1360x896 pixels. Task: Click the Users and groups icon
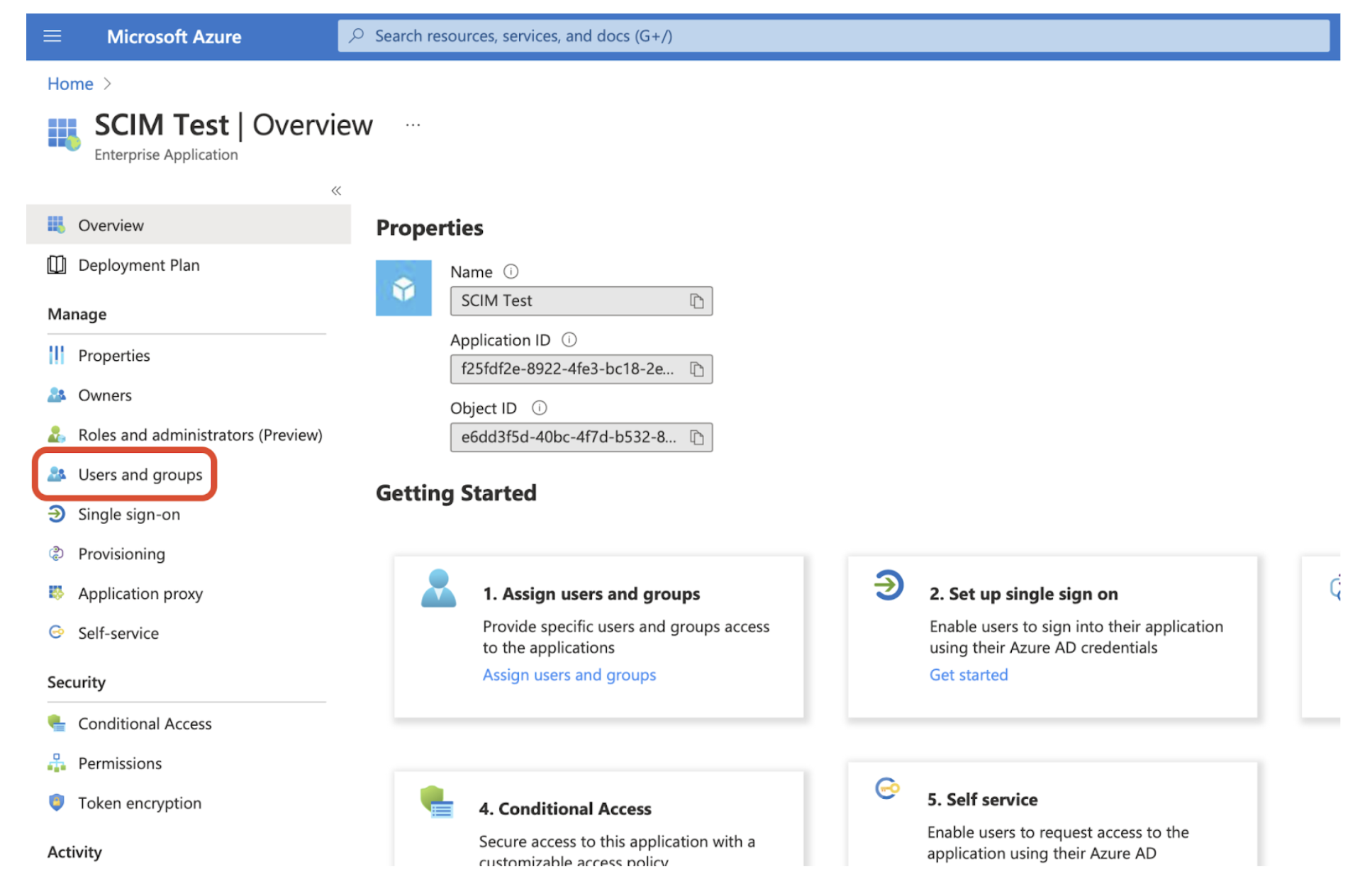56,474
